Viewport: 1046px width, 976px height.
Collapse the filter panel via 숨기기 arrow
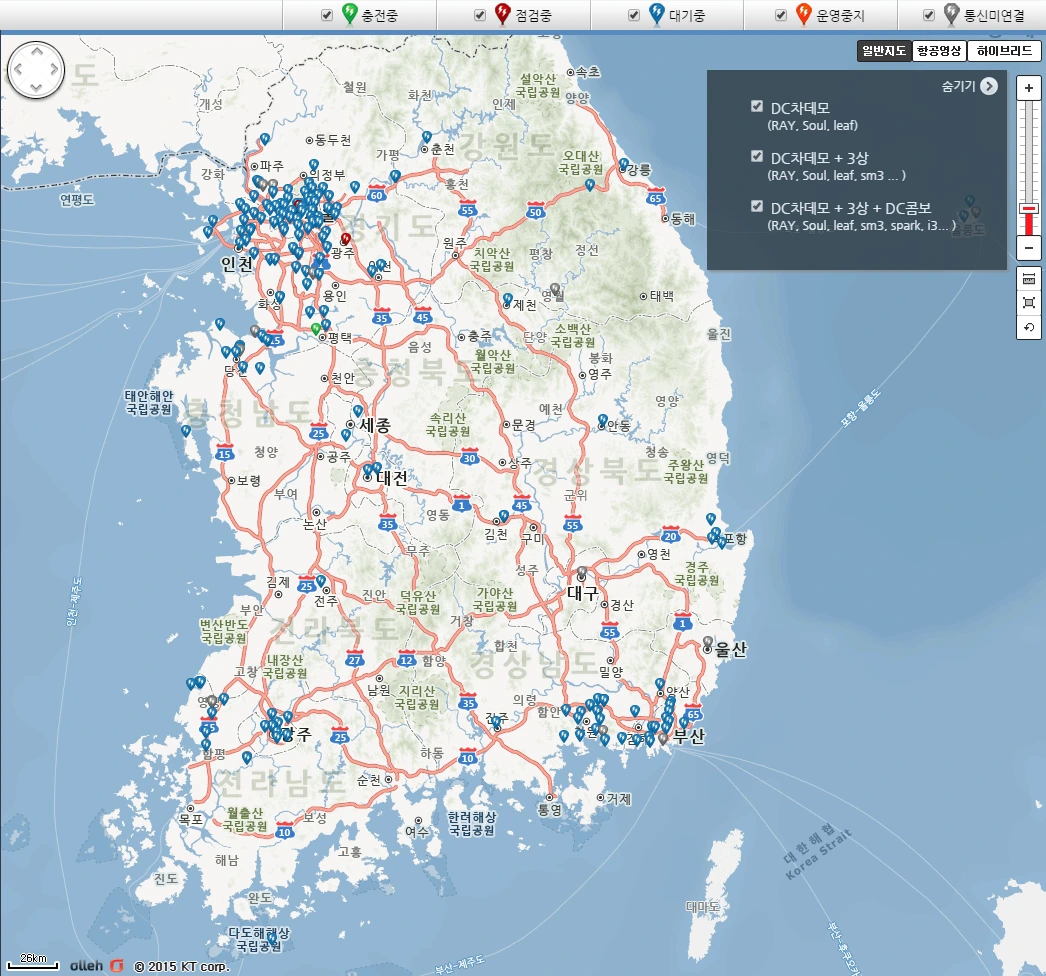pyautogui.click(x=989, y=86)
